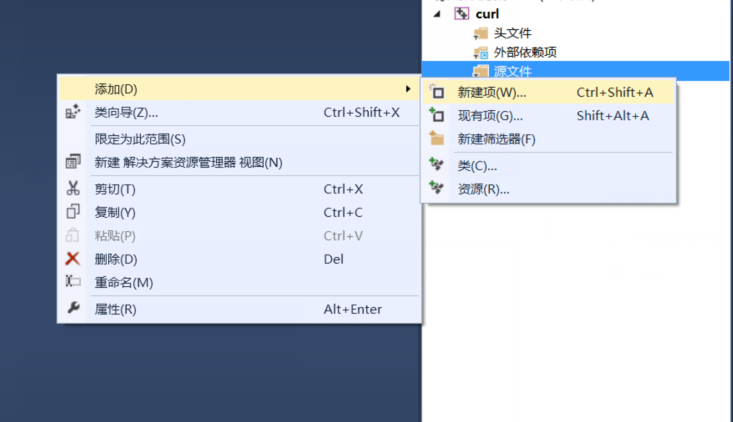The image size is (733, 422).
Task: Select the highlighted 源文件 folder
Action: (575, 71)
